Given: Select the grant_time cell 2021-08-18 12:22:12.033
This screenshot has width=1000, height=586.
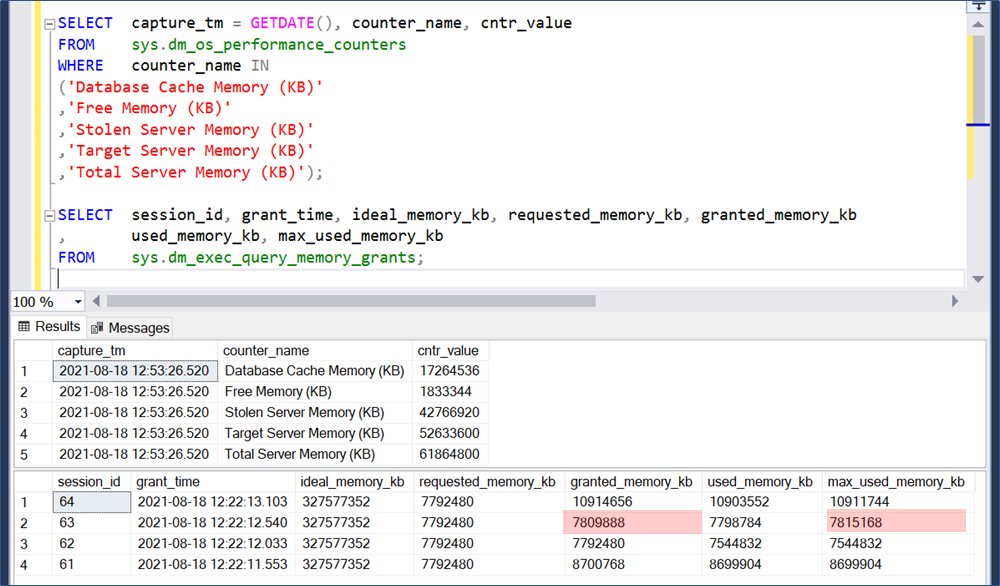Looking at the screenshot, I should pos(213,544).
